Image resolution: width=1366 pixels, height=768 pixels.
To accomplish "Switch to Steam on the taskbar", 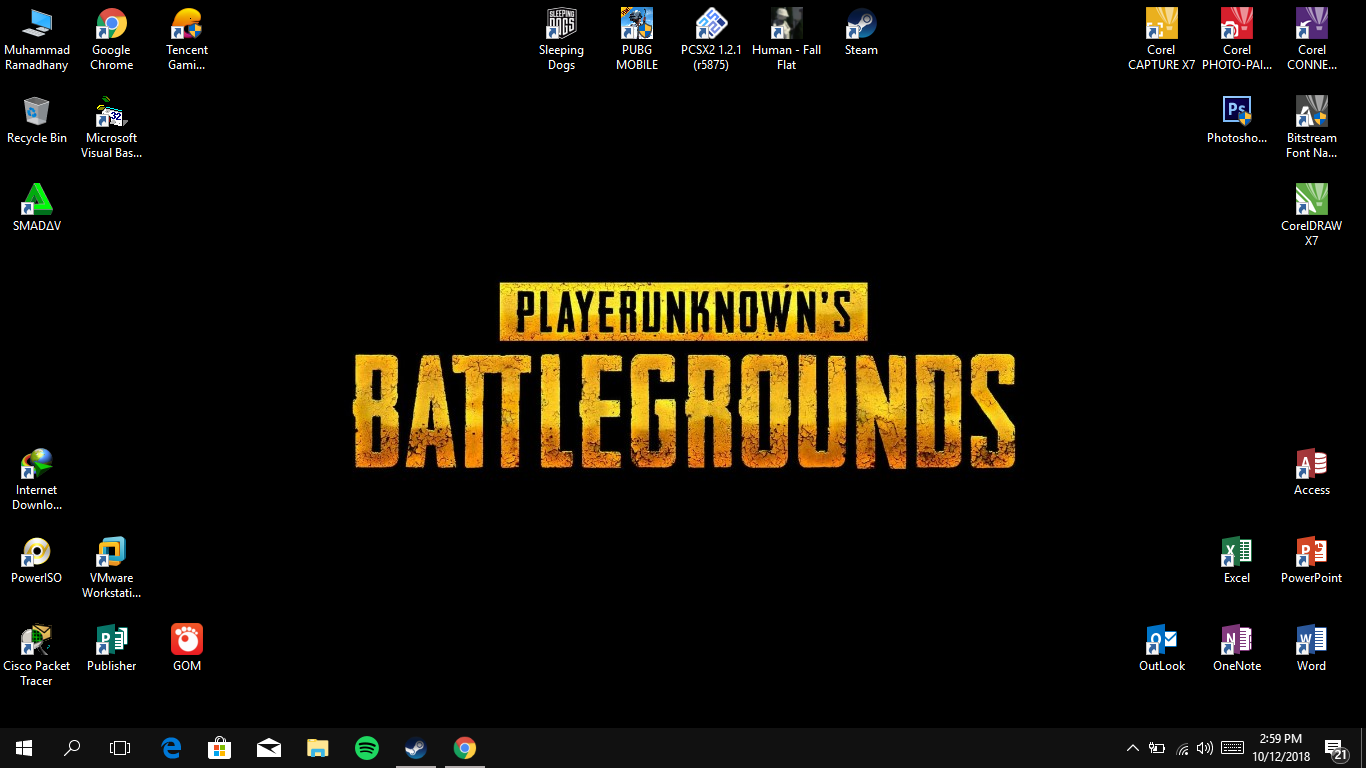I will coord(415,748).
